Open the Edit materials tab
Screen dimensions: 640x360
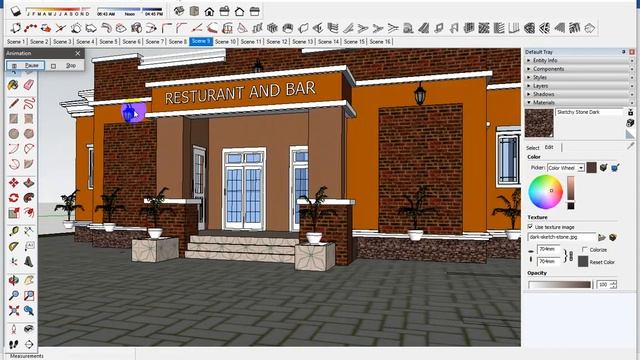click(549, 147)
